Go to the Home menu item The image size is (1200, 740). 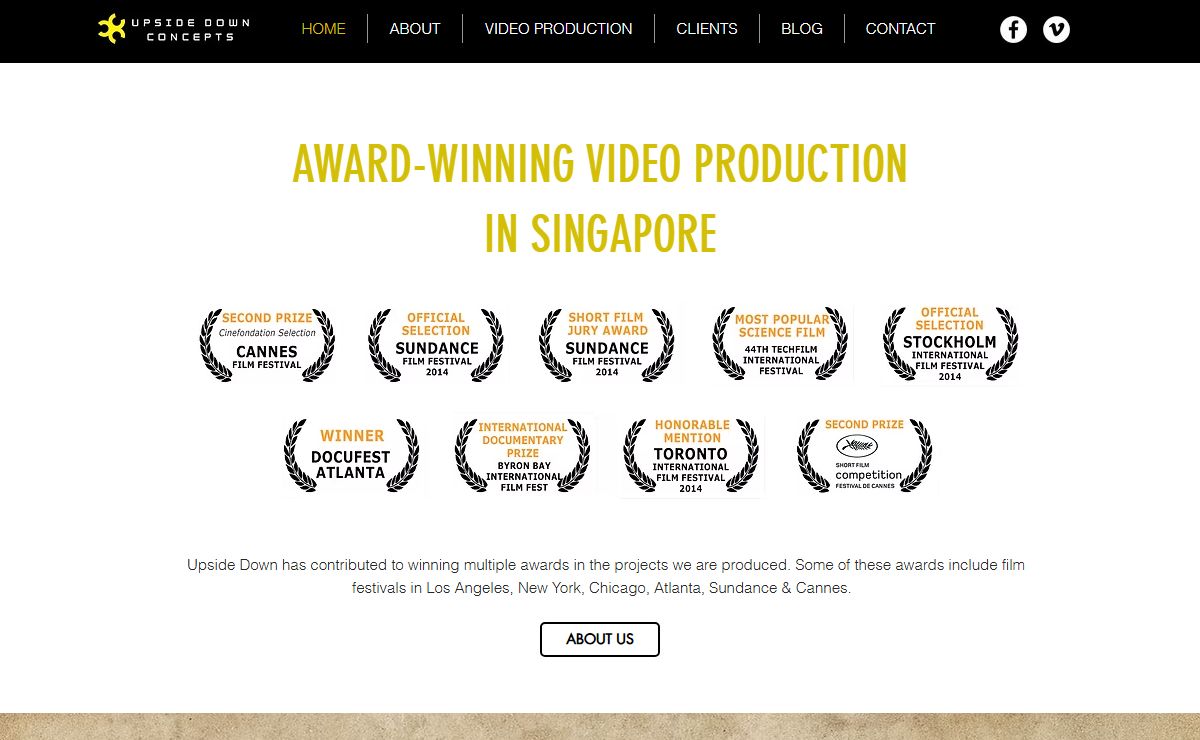pyautogui.click(x=324, y=29)
